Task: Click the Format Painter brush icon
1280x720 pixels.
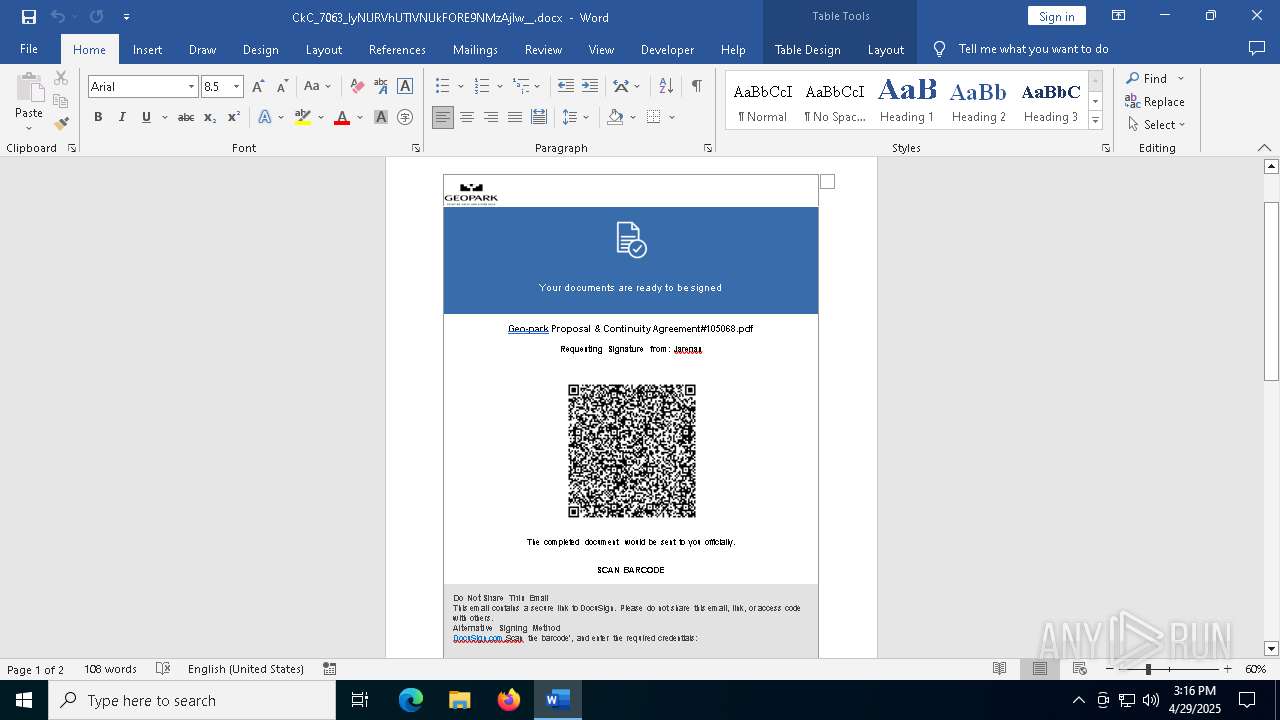Action: (x=61, y=124)
